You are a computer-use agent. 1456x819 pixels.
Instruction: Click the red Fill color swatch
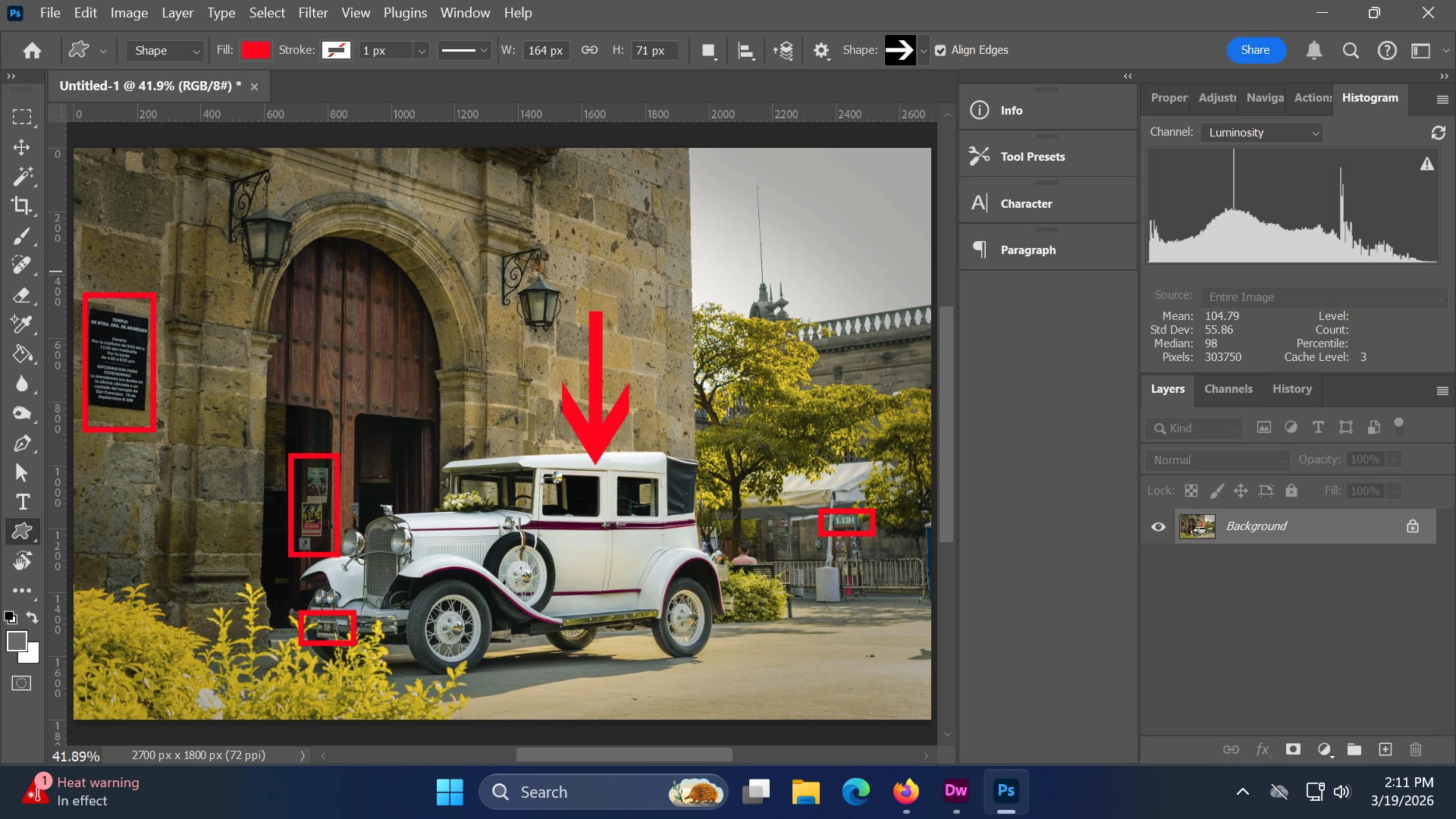(x=255, y=50)
